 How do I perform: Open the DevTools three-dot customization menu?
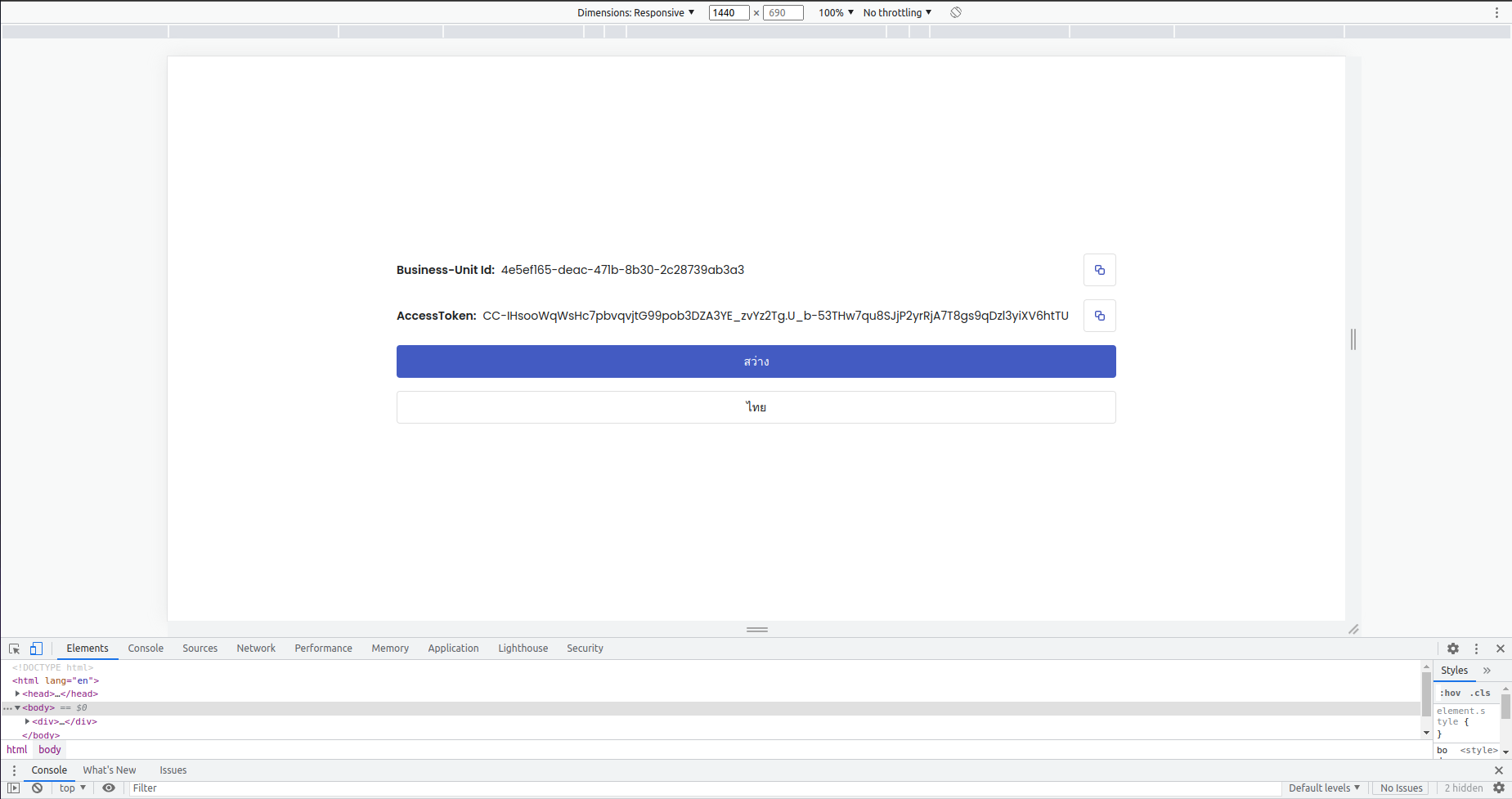click(x=1476, y=649)
